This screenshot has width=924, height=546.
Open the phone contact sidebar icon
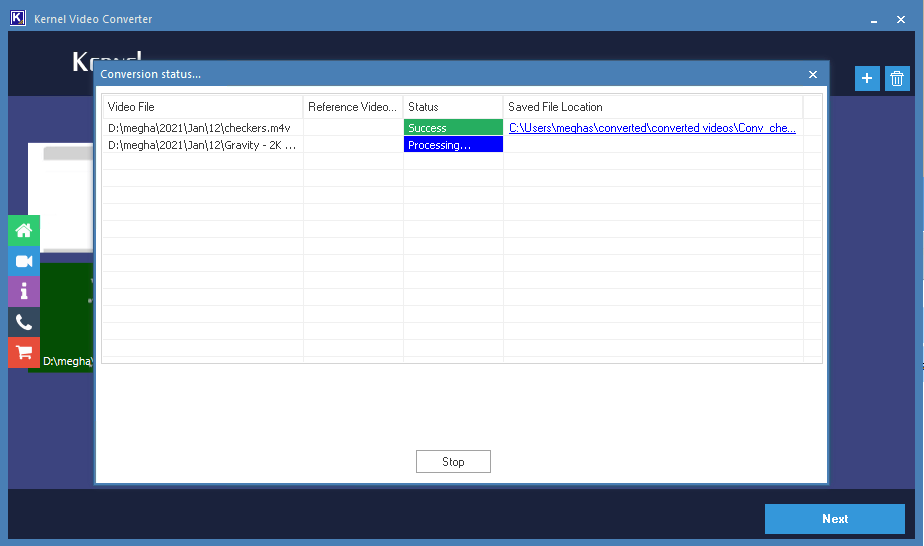(x=24, y=322)
